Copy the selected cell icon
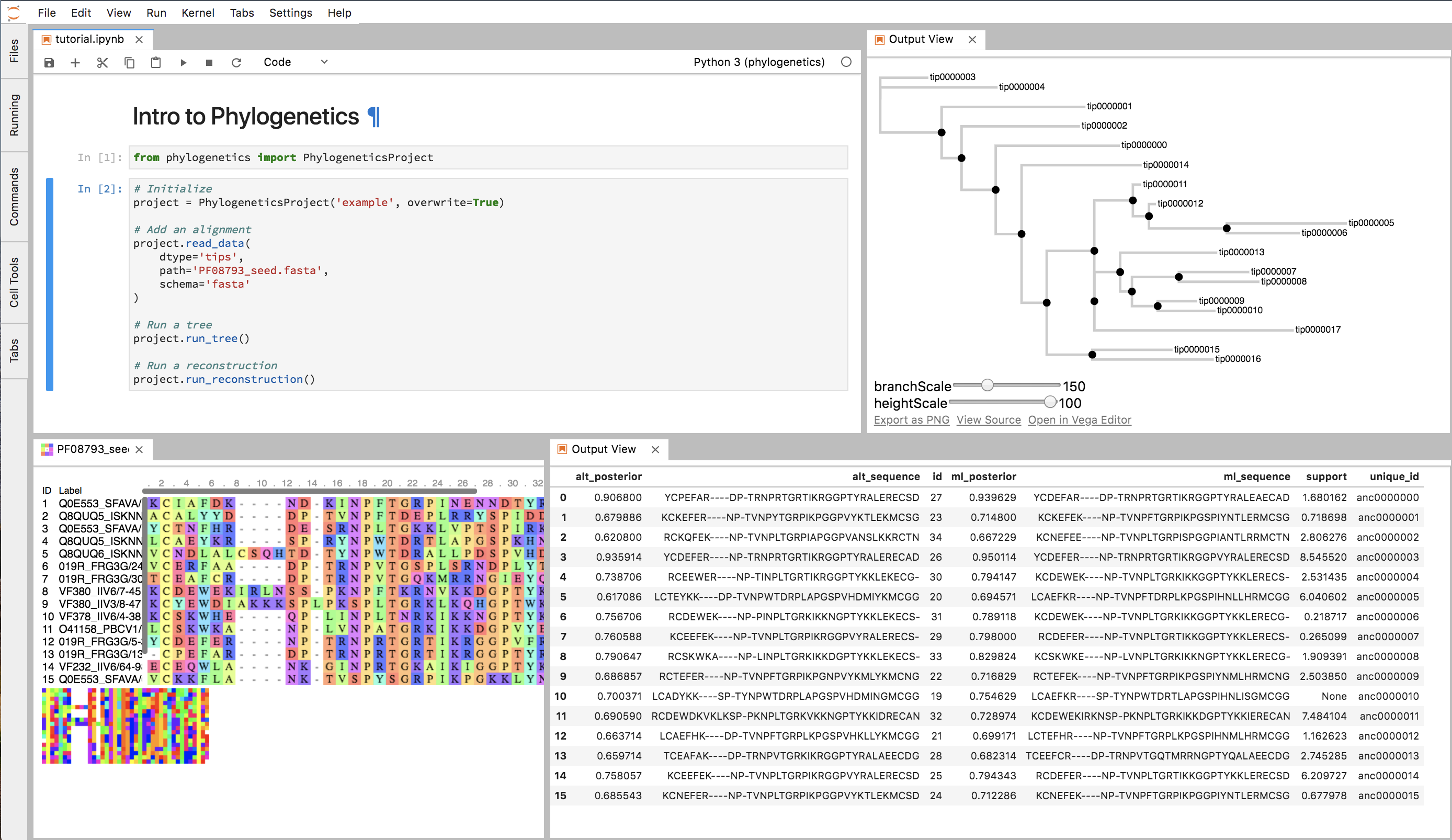This screenshot has width=1452, height=840. click(x=129, y=62)
